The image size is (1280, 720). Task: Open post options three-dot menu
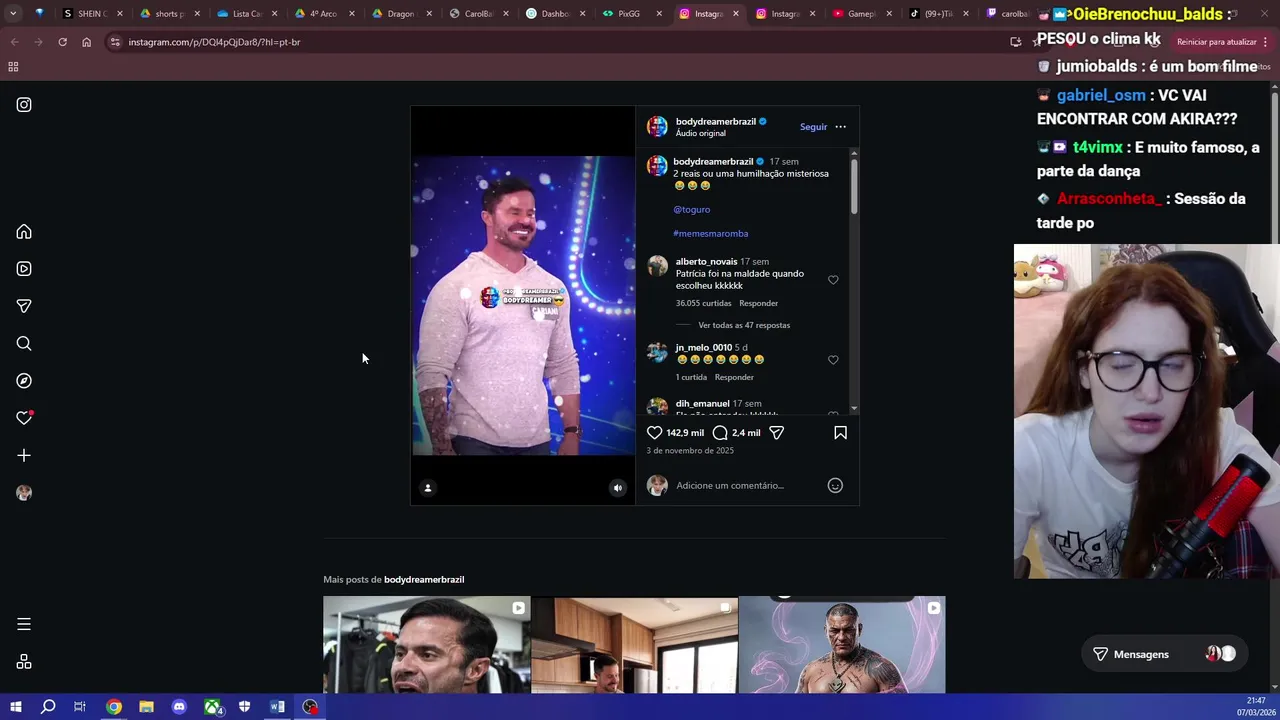[x=840, y=127]
